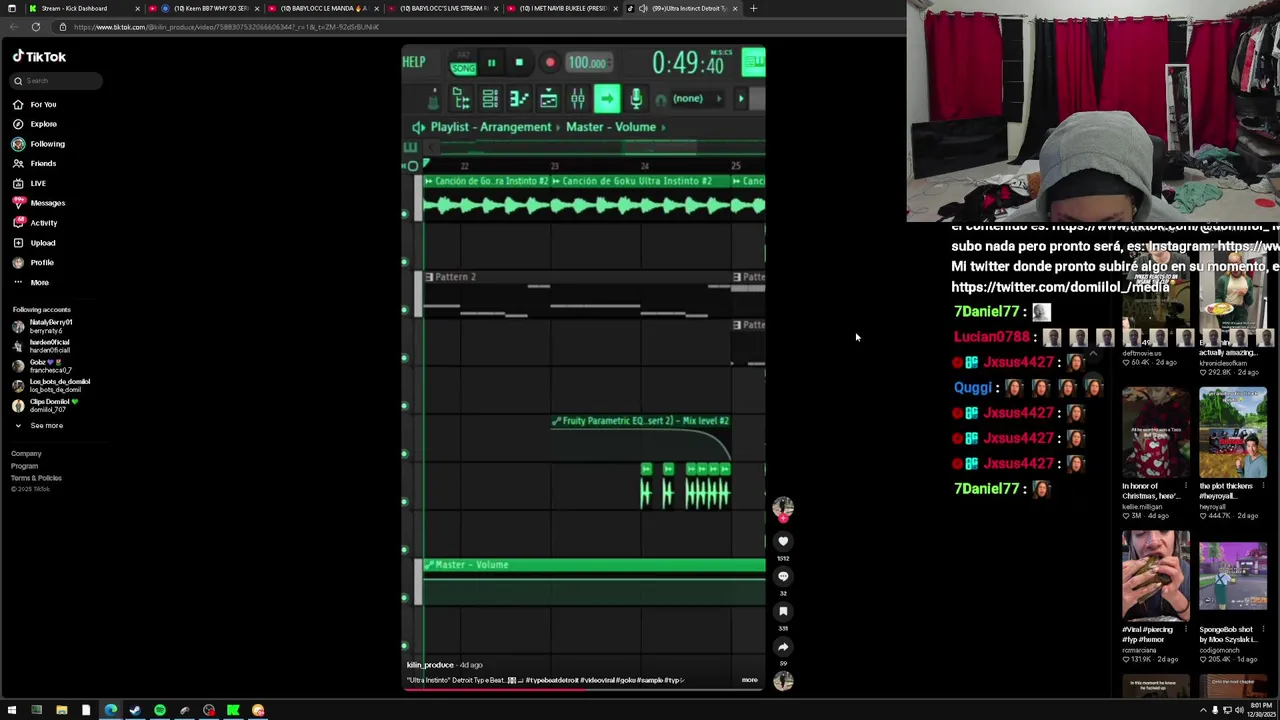Viewport: 1280px width, 720px height.
Task: Open the Activity notifications
Action: coord(35,223)
